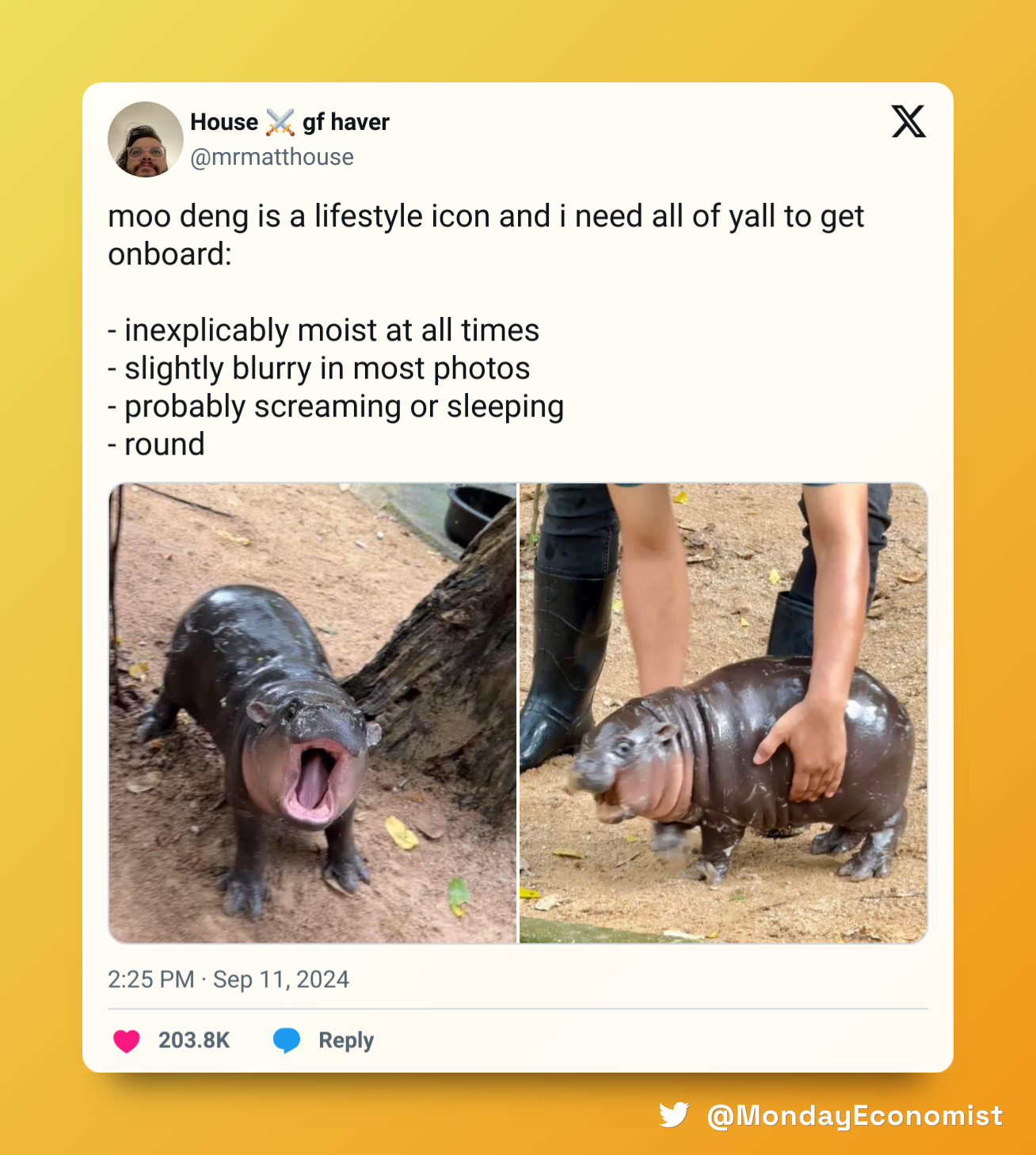This screenshot has height=1155, width=1036.
Task: Click the "probably screaming or sleeping" line
Action: [x=336, y=406]
